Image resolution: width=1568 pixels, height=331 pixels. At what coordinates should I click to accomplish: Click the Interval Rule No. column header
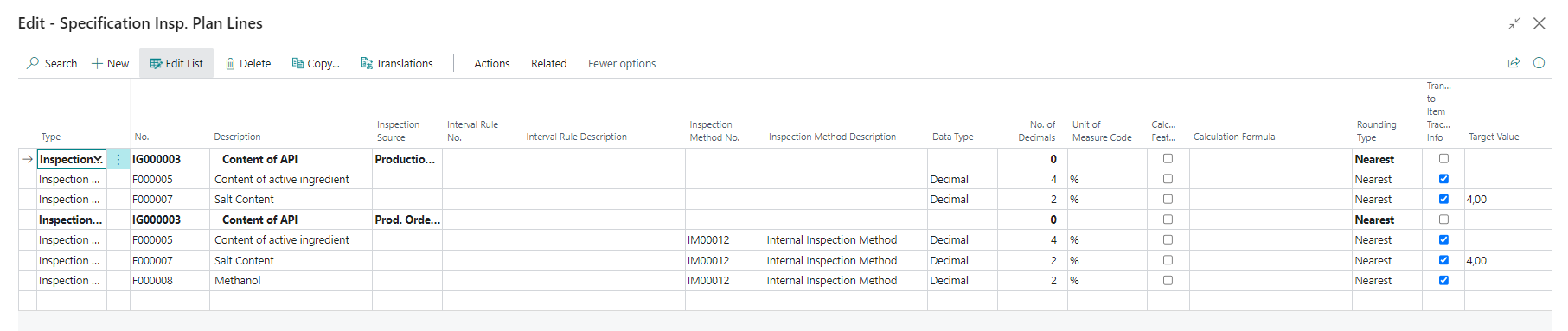click(472, 130)
